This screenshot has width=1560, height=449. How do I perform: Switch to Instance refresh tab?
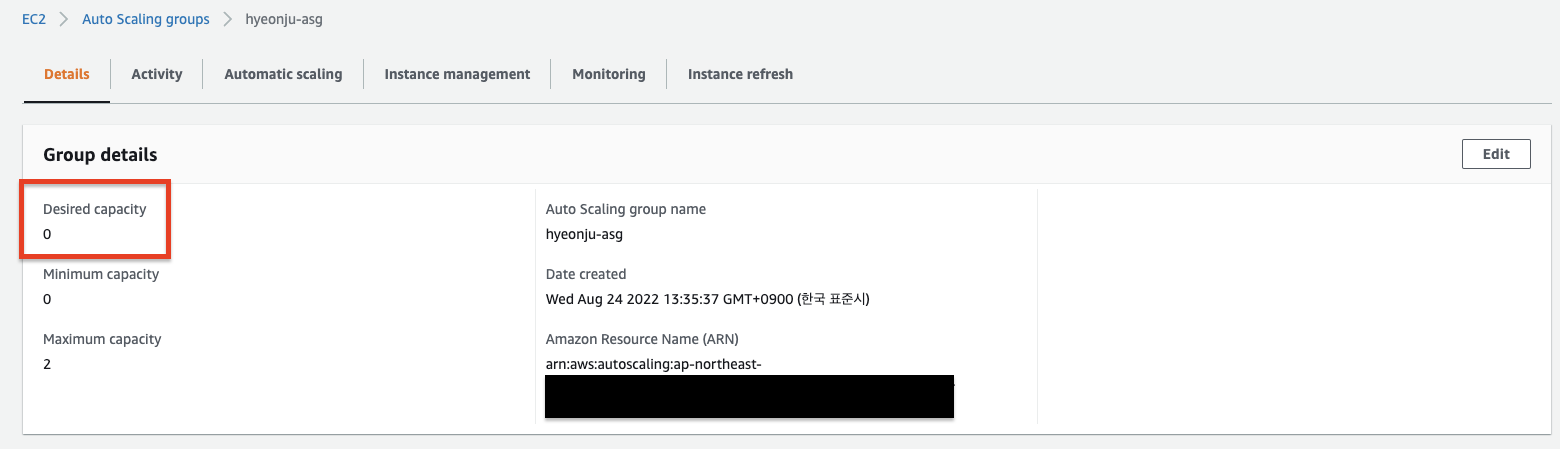(740, 74)
